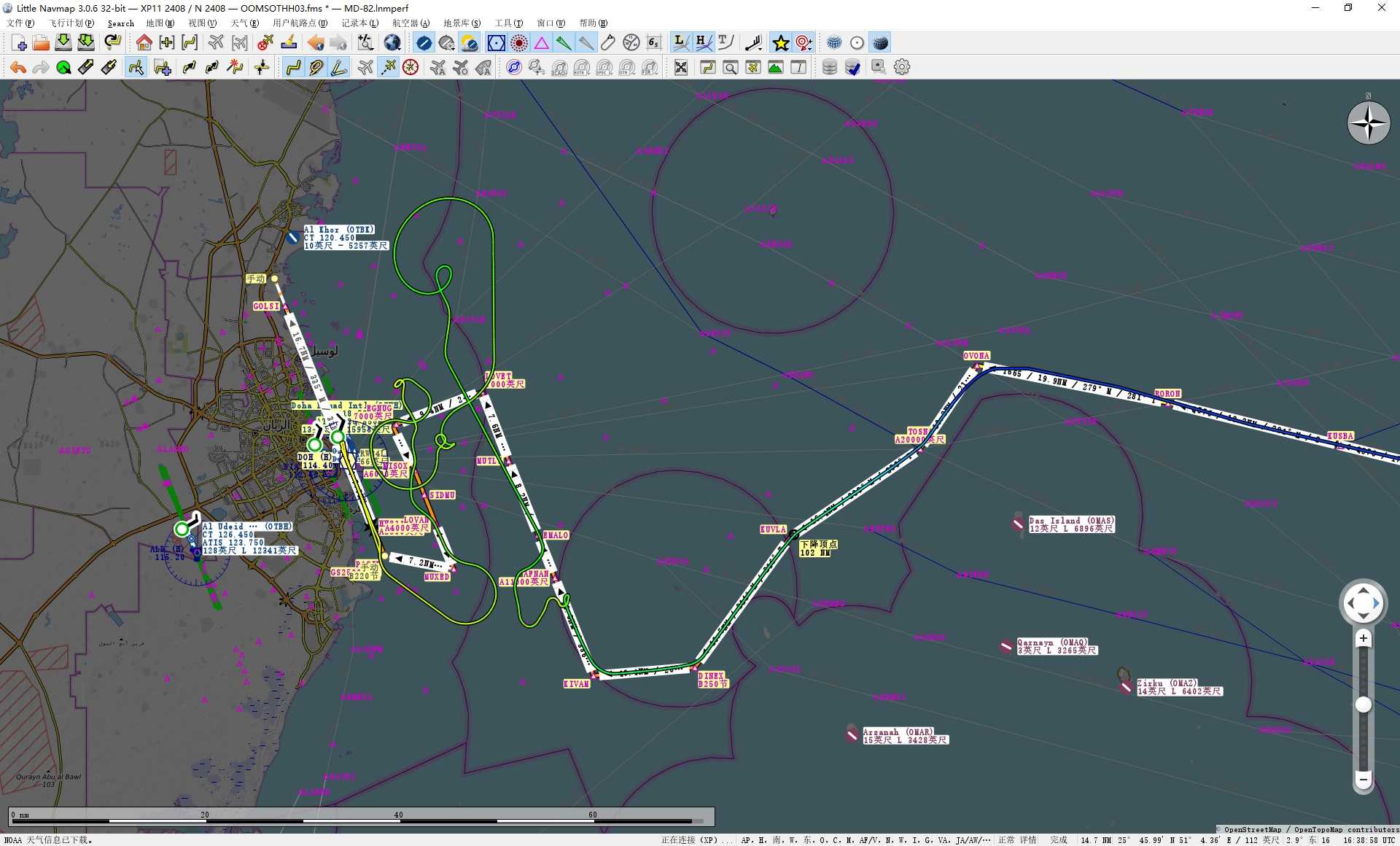
Task: Toggle the airspace display icon
Action: click(496, 42)
